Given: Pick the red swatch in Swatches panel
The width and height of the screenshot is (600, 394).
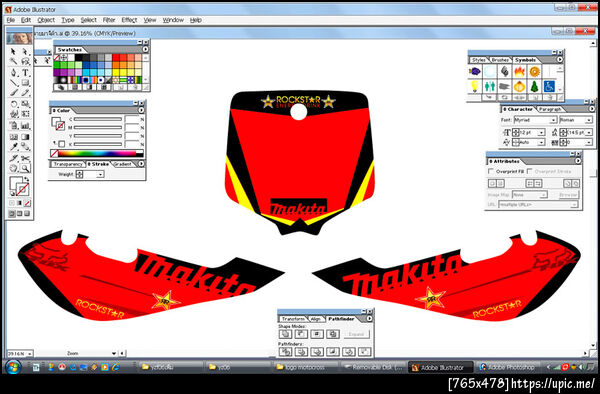Looking at the screenshot, I should coord(116,58).
